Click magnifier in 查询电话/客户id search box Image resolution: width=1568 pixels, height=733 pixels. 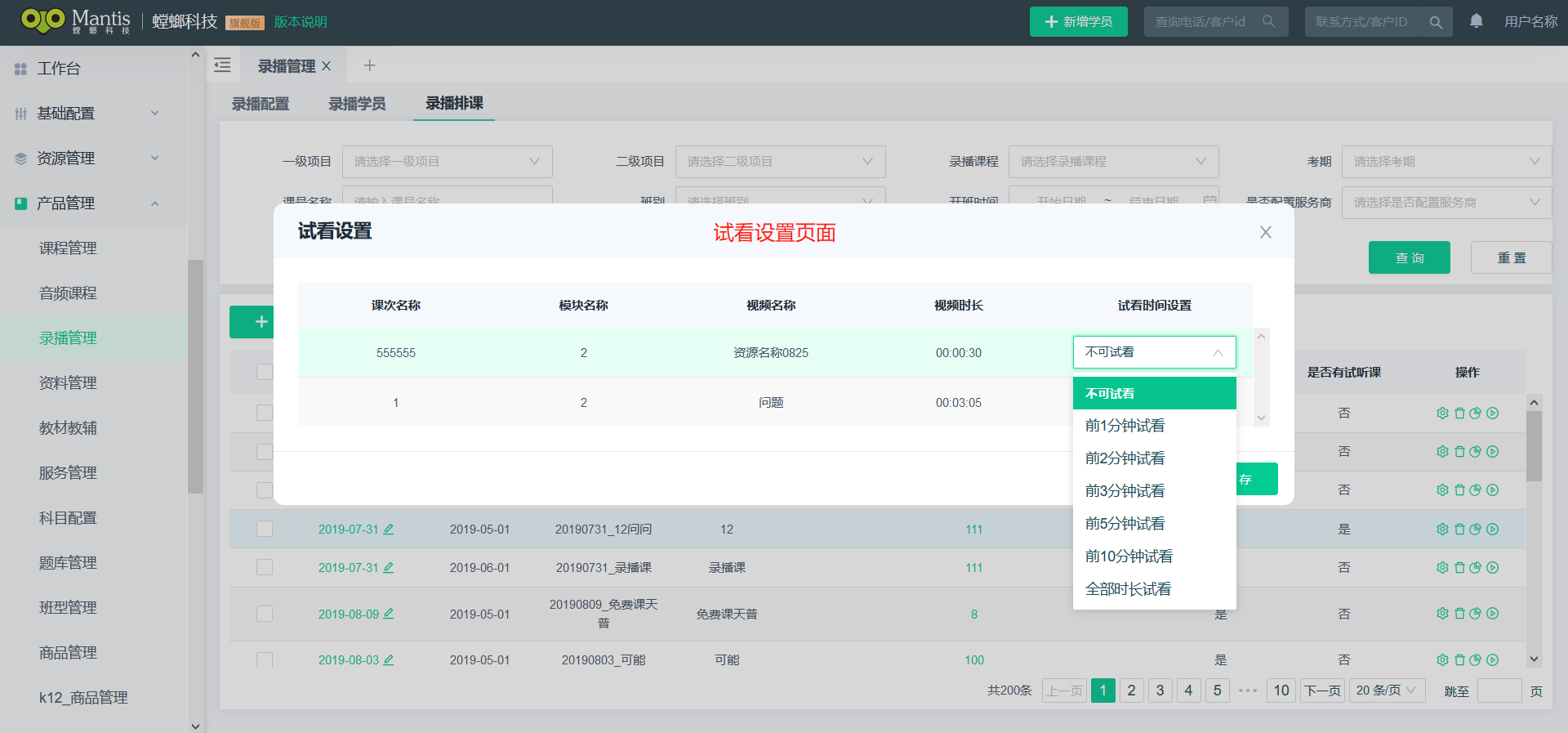[x=1268, y=21]
